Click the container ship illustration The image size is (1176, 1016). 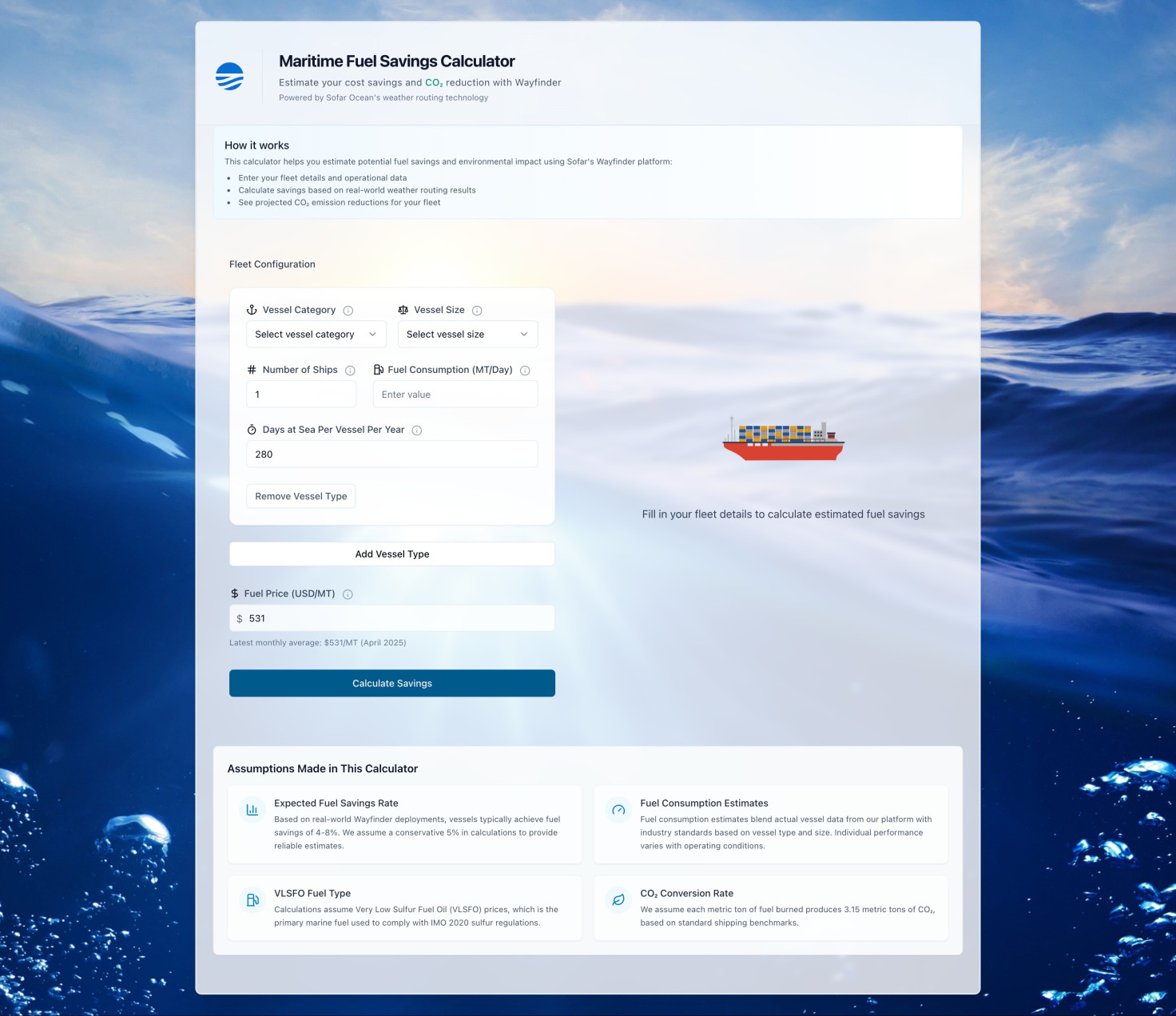coord(783,439)
